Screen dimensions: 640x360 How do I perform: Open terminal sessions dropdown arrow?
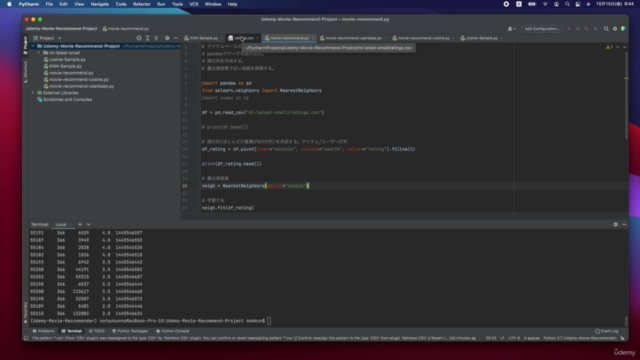(89, 224)
